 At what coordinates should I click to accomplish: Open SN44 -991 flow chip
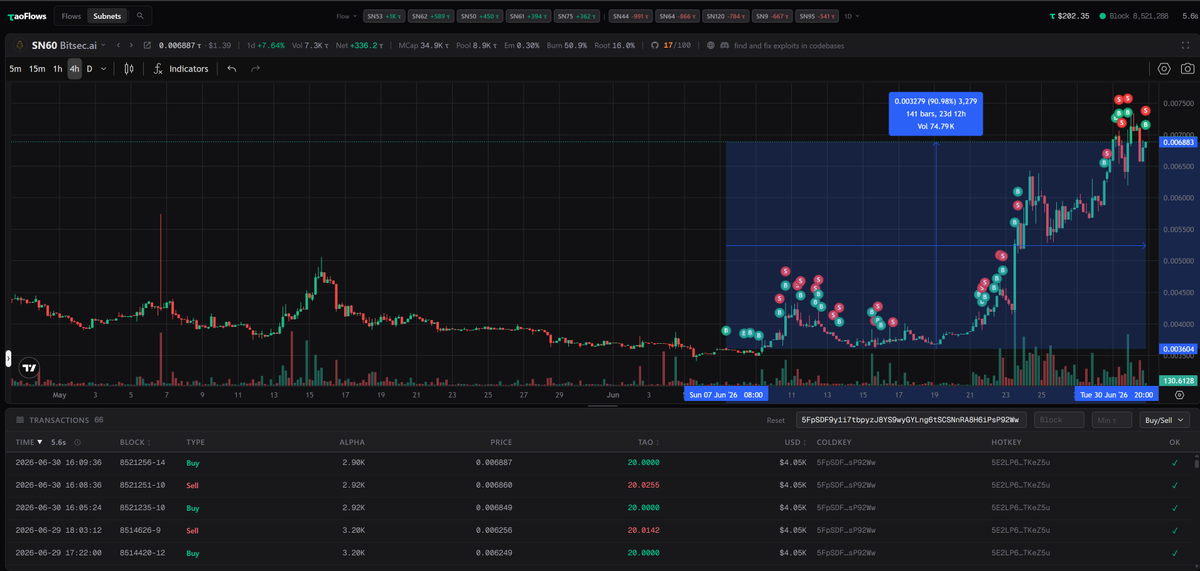(629, 16)
